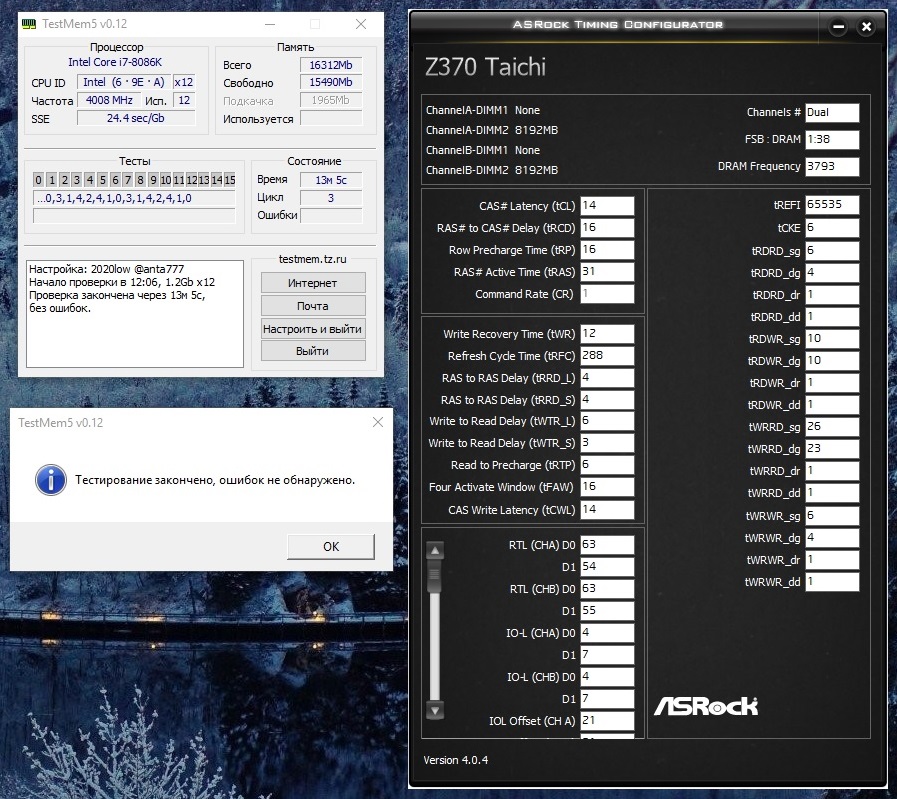
Task: Minimize the ASRock Timing Configurator window
Action: pyautogui.click(x=839, y=26)
